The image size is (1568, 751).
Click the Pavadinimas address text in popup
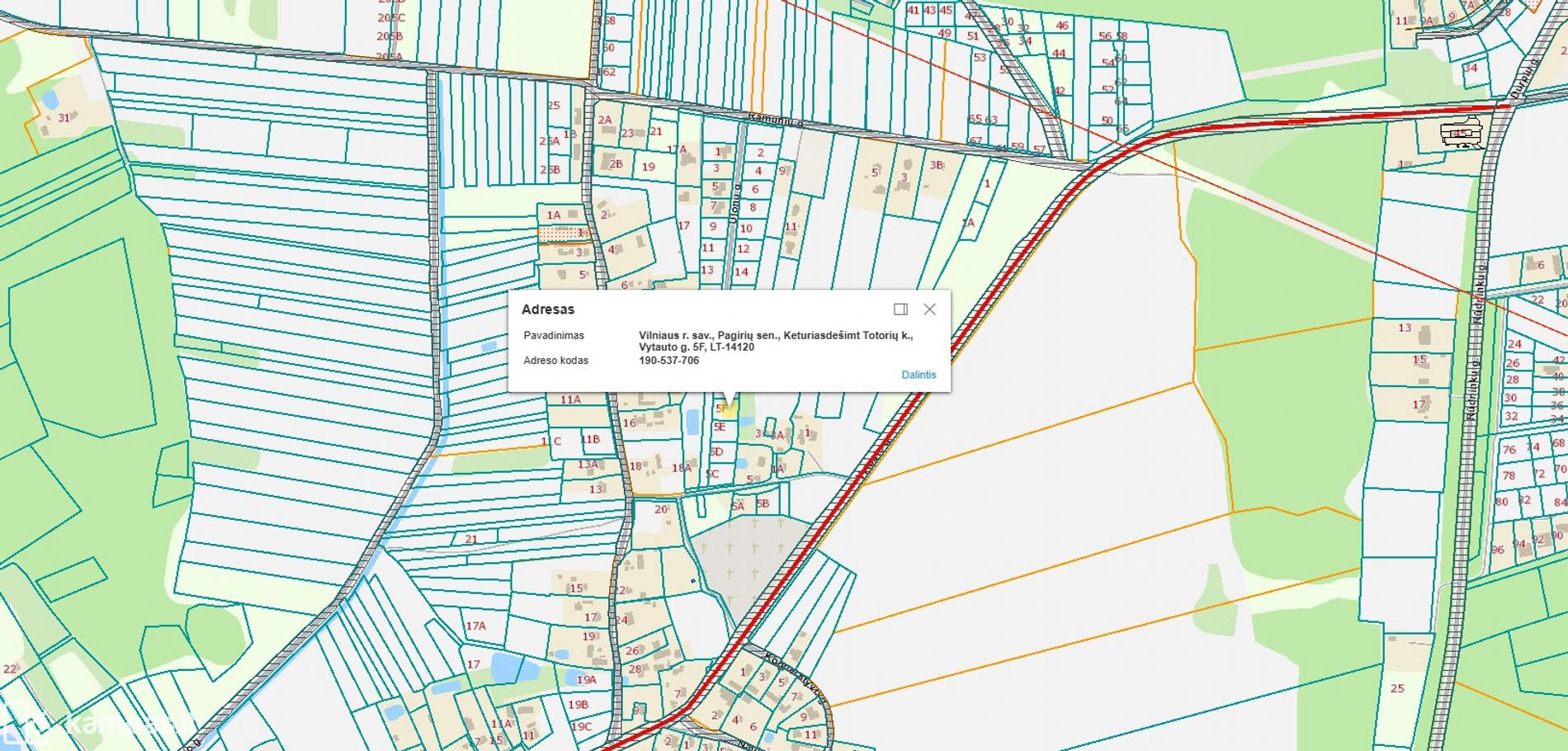click(775, 341)
